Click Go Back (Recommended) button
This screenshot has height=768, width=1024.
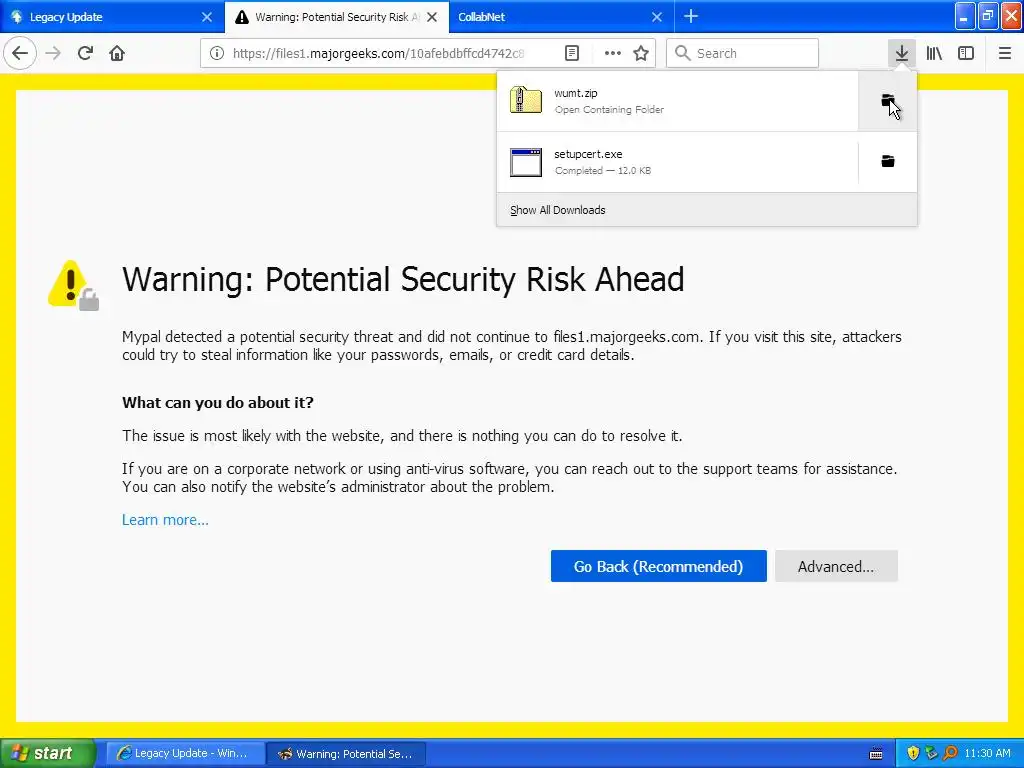click(658, 566)
